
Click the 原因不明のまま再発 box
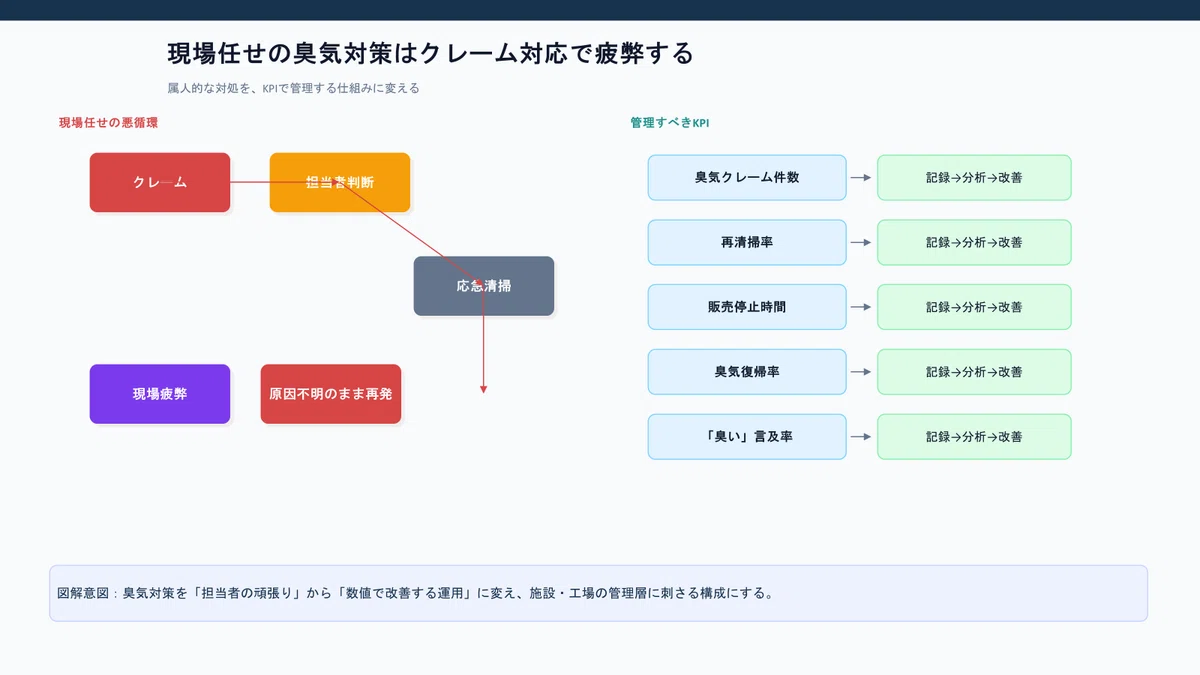pos(331,394)
